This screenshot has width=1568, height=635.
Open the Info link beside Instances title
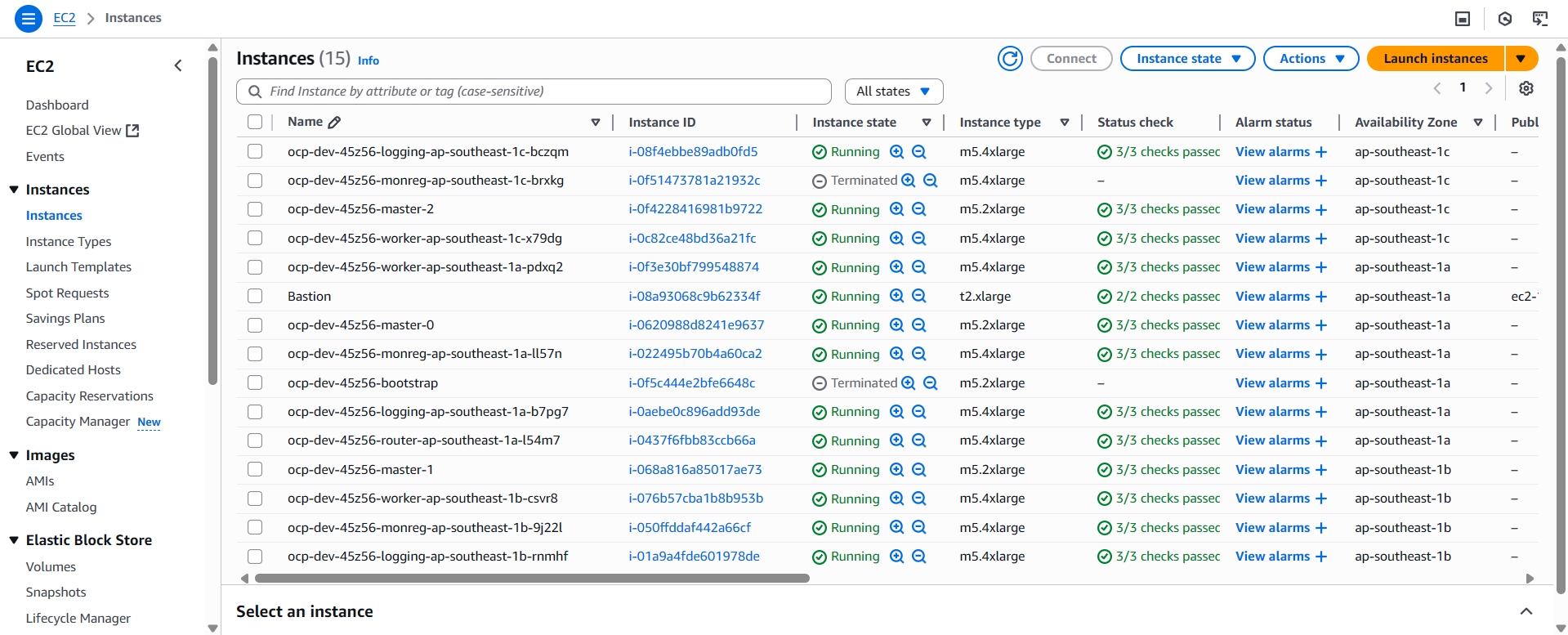(x=369, y=60)
